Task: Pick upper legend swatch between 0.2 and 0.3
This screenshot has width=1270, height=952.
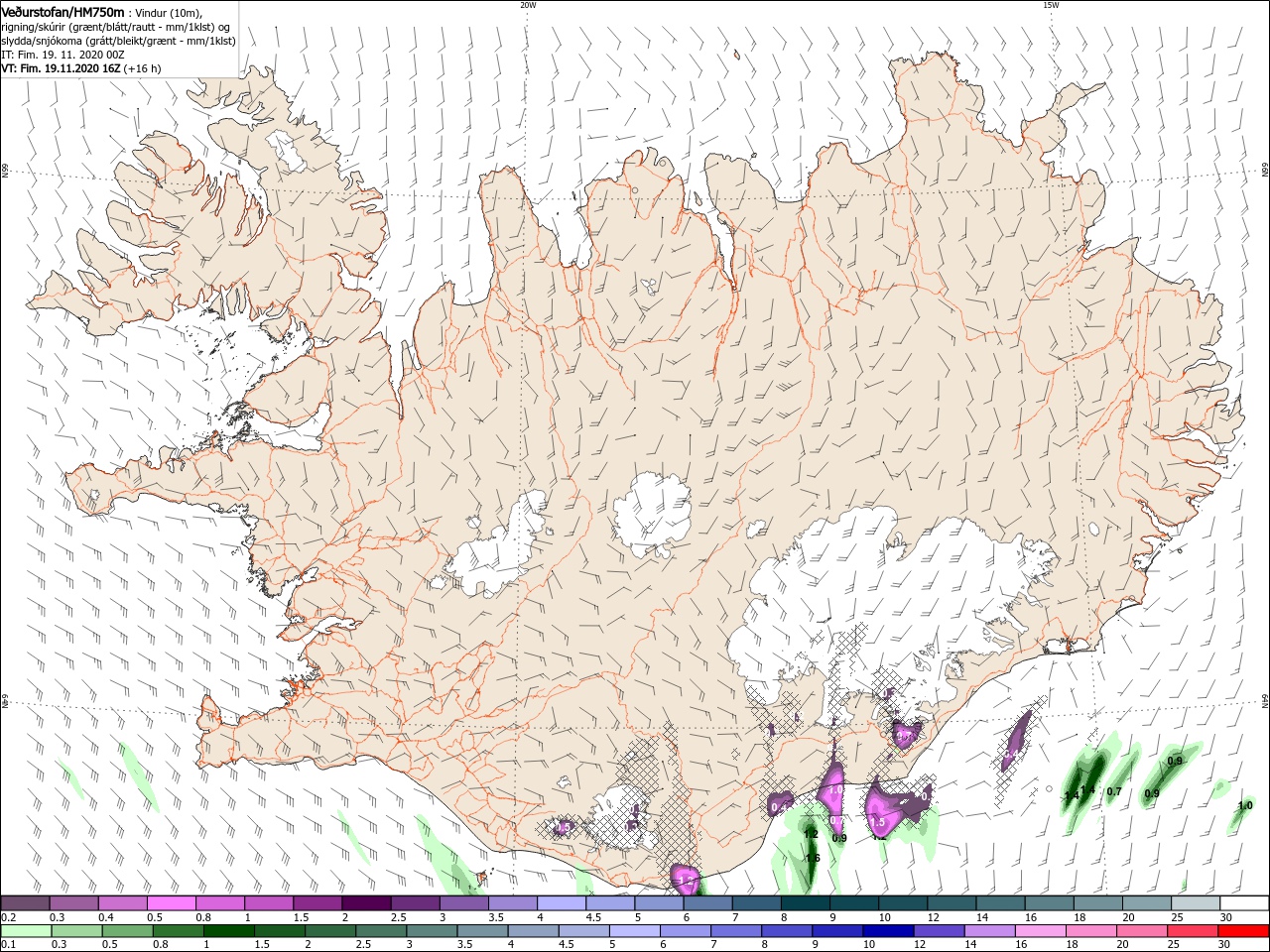Action: pyautogui.click(x=25, y=903)
